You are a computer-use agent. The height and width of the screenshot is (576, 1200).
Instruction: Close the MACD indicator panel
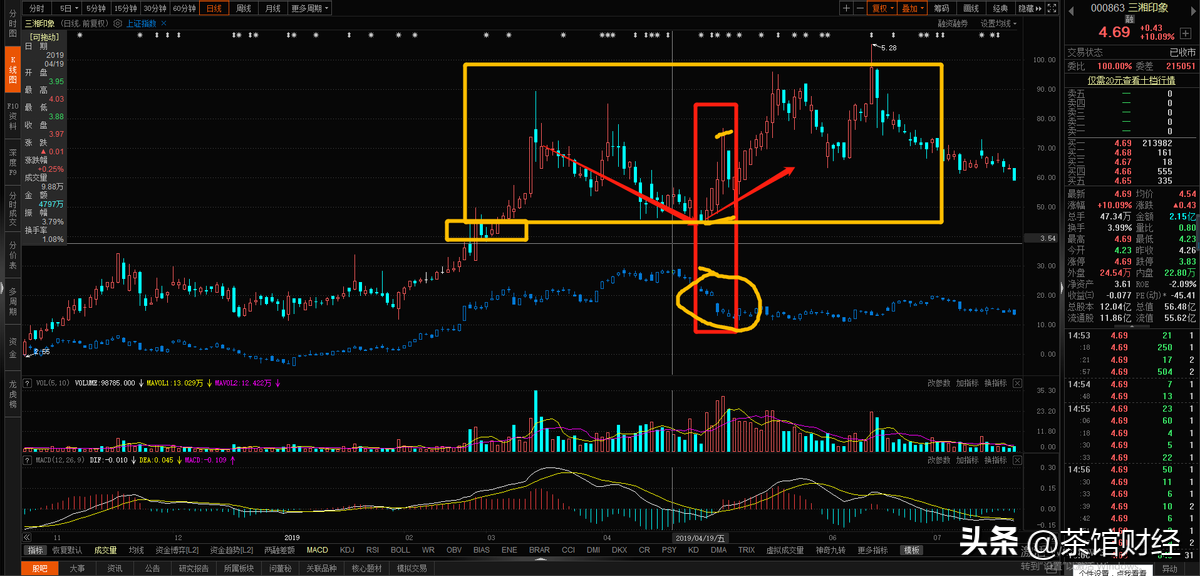1018,460
